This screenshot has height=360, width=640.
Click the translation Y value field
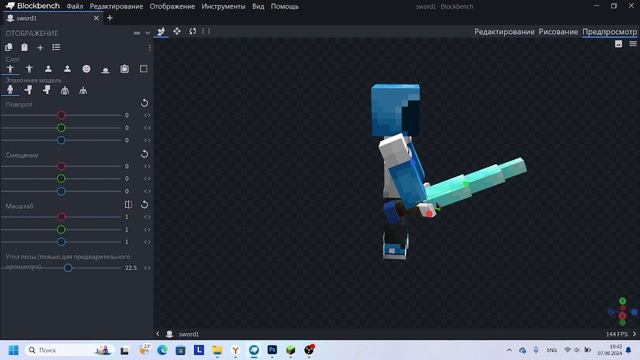127,179
